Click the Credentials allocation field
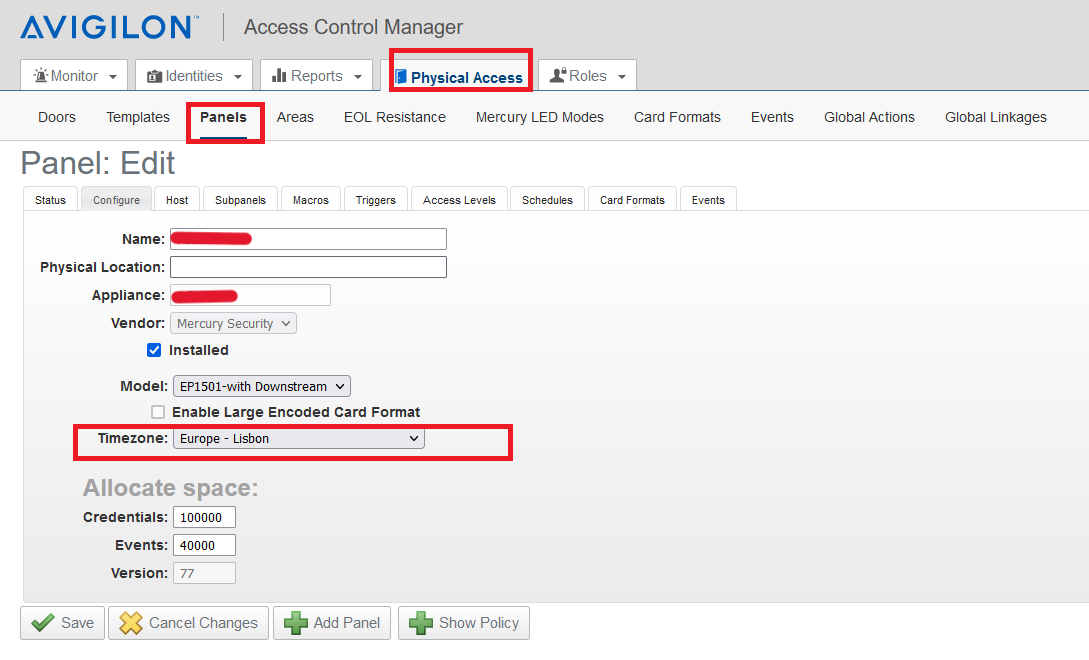Viewport: 1089px width, 660px height. tap(204, 517)
